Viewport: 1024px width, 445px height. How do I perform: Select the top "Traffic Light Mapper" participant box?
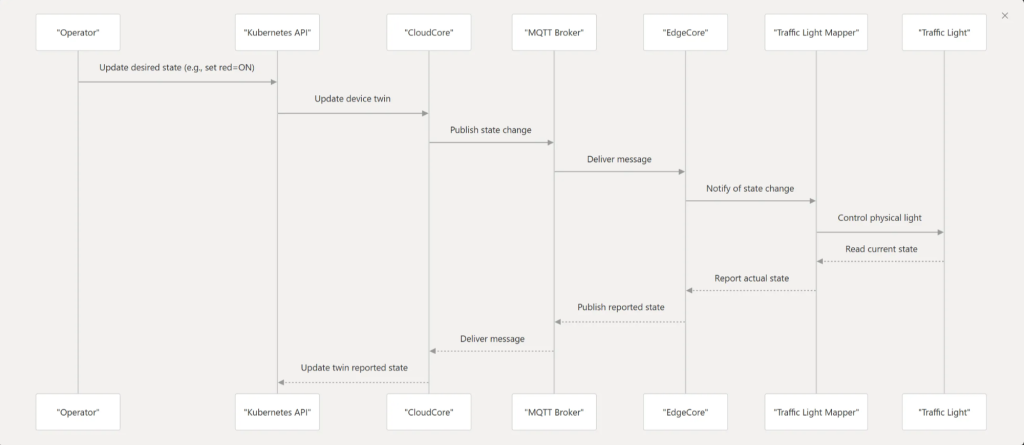(816, 33)
